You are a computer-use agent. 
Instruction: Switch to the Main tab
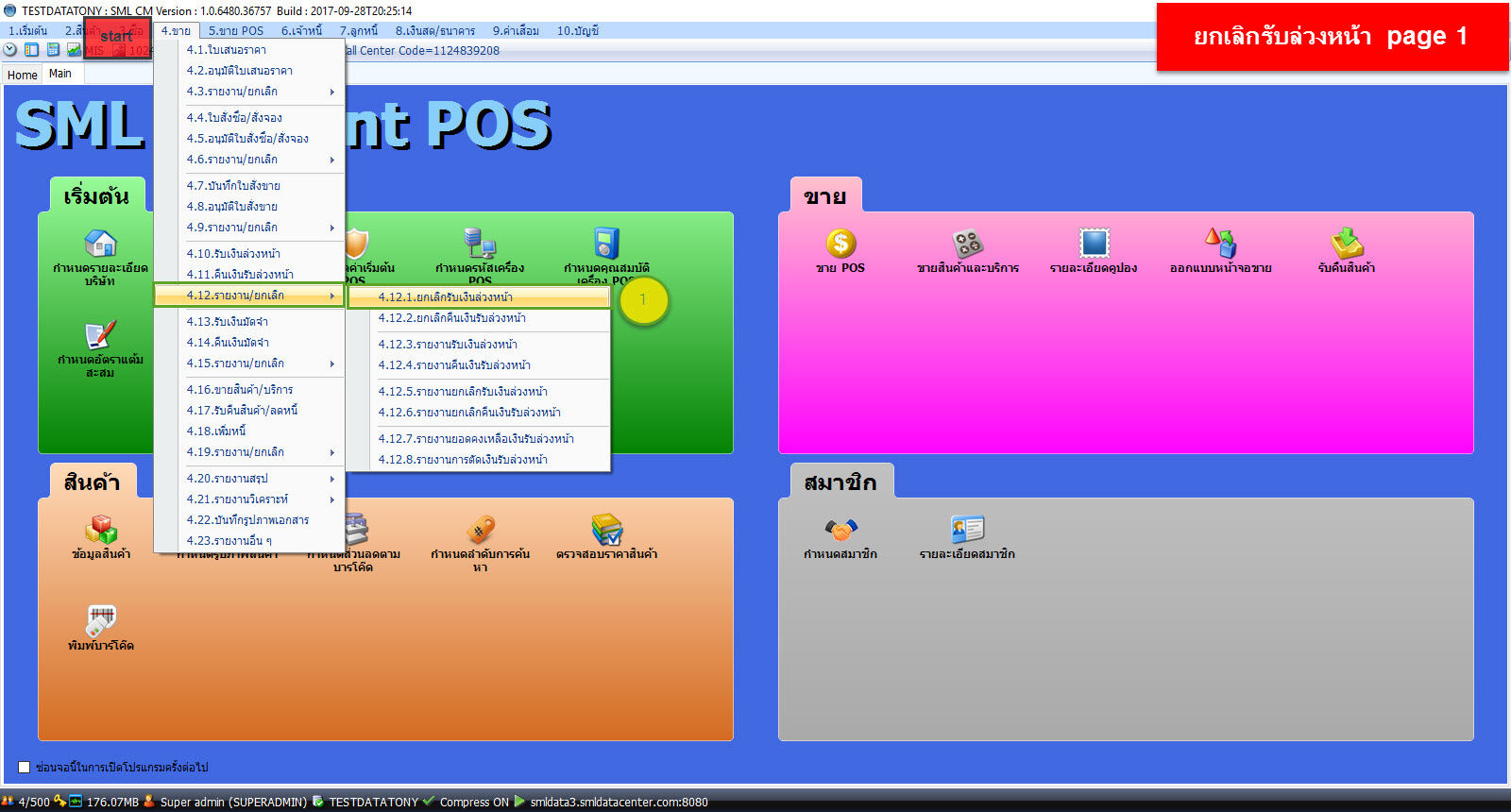point(60,74)
